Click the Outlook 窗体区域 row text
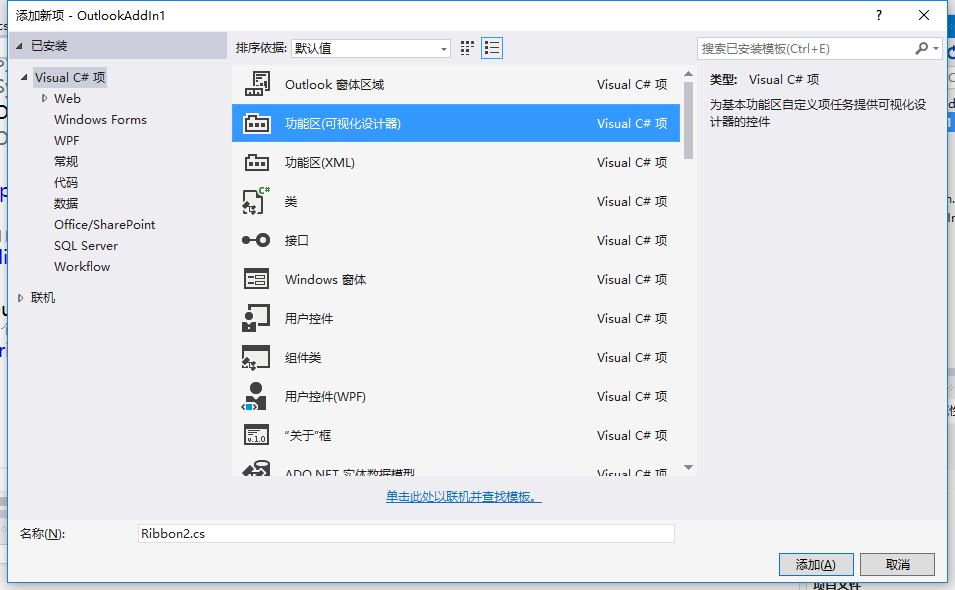955x590 pixels. tap(334, 85)
